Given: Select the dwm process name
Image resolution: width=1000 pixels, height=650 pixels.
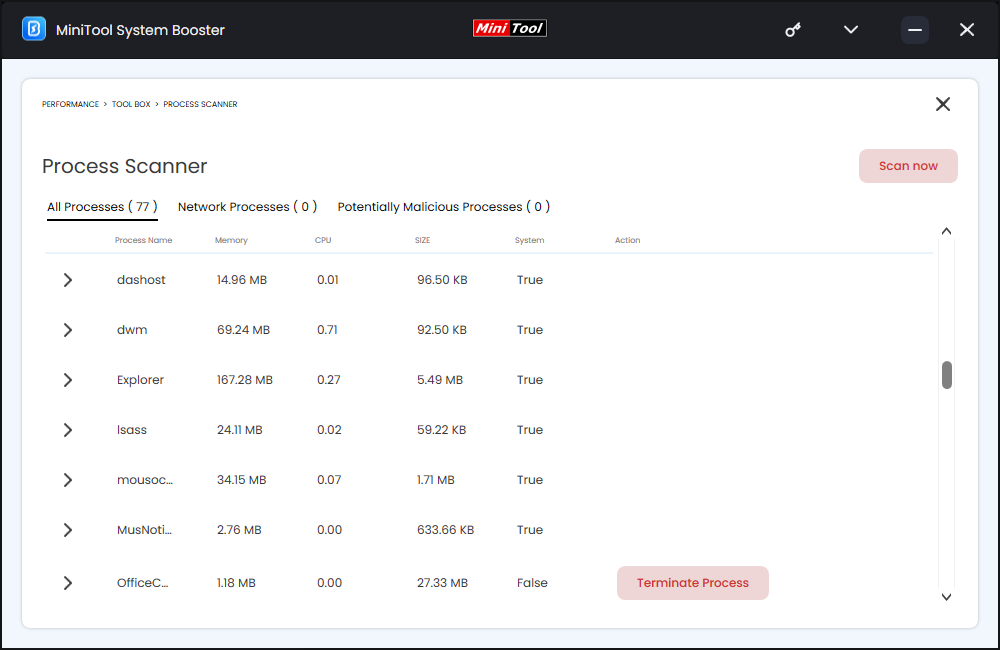Looking at the screenshot, I should tap(132, 330).
